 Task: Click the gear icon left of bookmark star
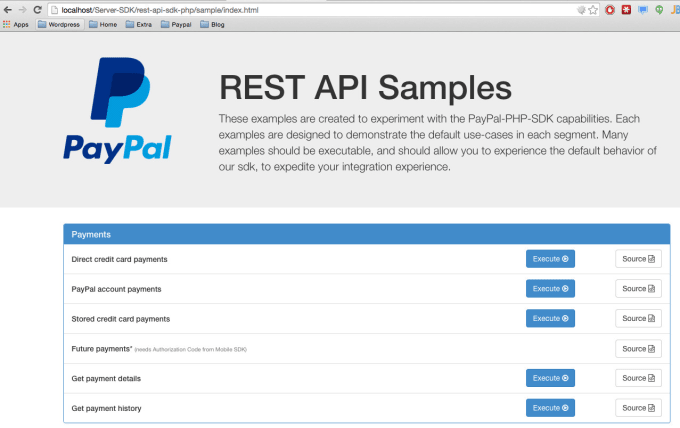click(x=581, y=10)
